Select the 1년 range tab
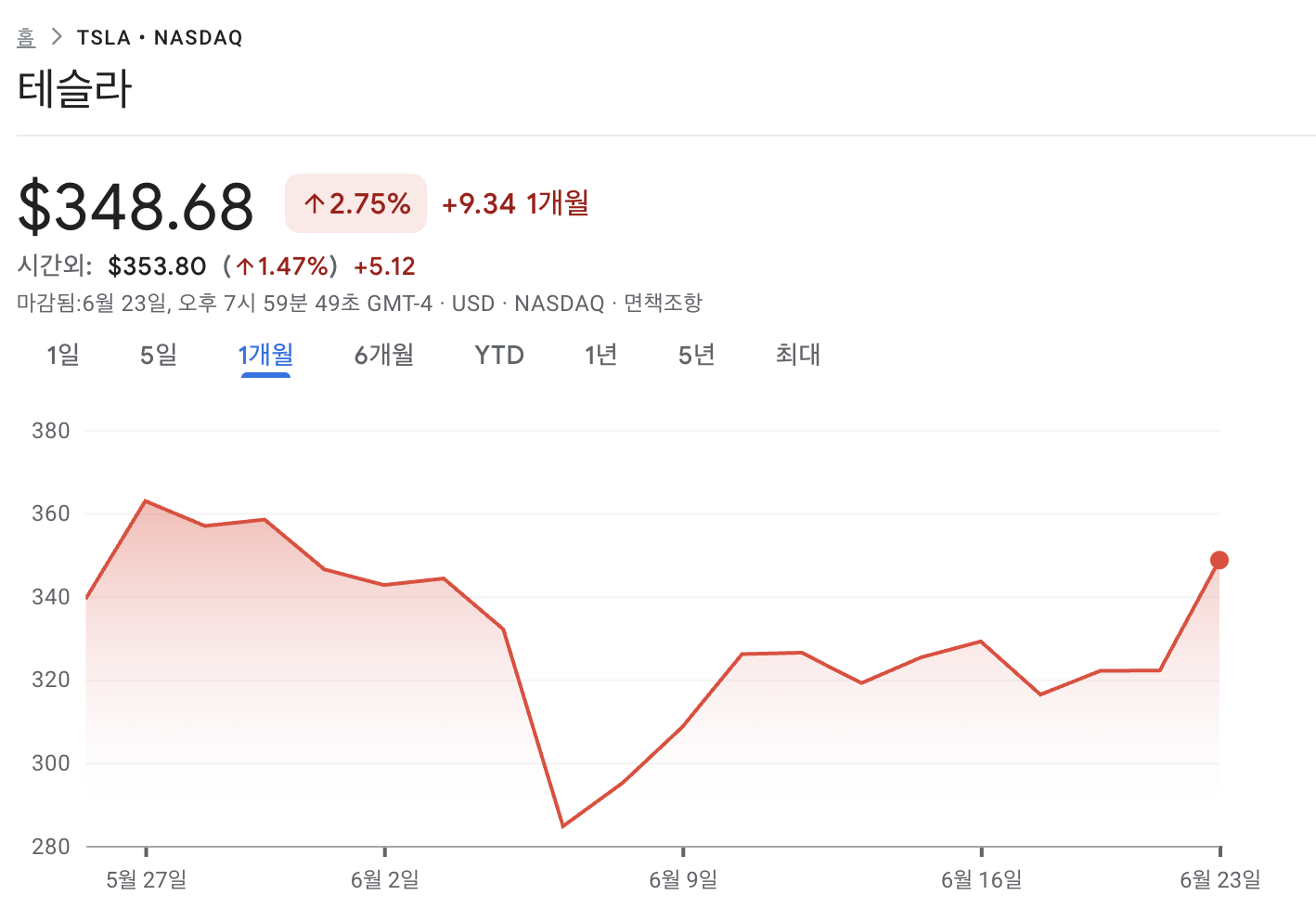1316x921 pixels. [x=601, y=355]
